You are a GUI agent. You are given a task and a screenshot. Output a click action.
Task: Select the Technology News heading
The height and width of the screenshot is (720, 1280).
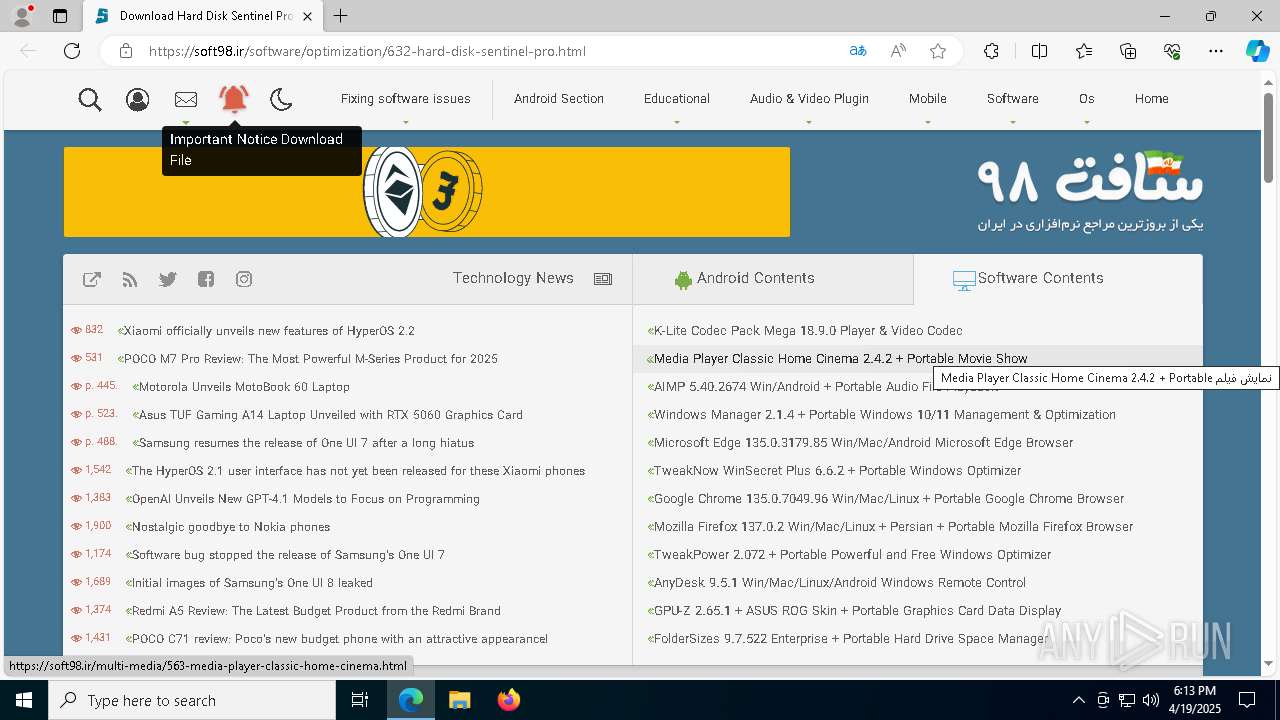(x=513, y=278)
